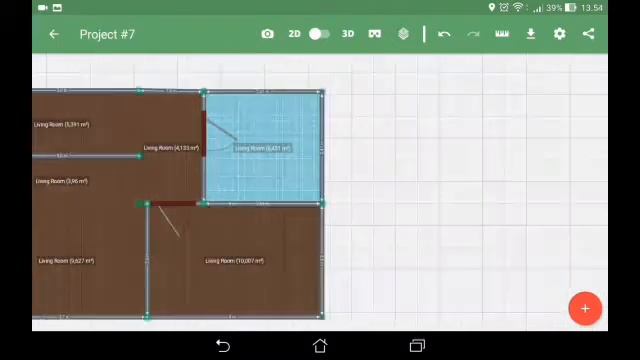Viewport: 640px width, 360px height.
Task: Undo the last action
Action: tap(444, 34)
